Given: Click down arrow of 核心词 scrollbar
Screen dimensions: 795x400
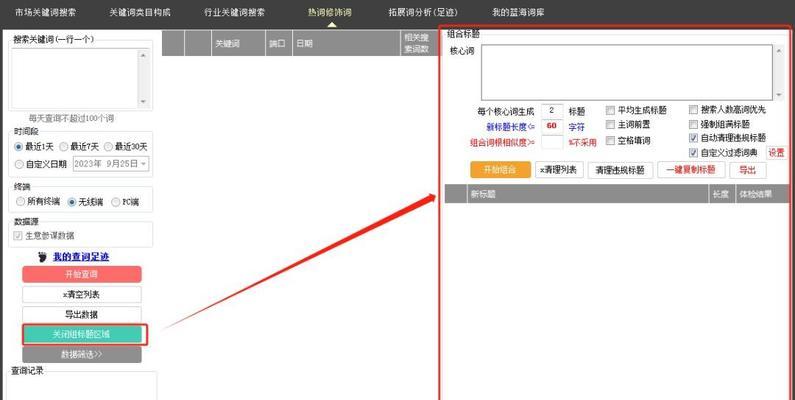Looking at the screenshot, I should coord(779,95).
